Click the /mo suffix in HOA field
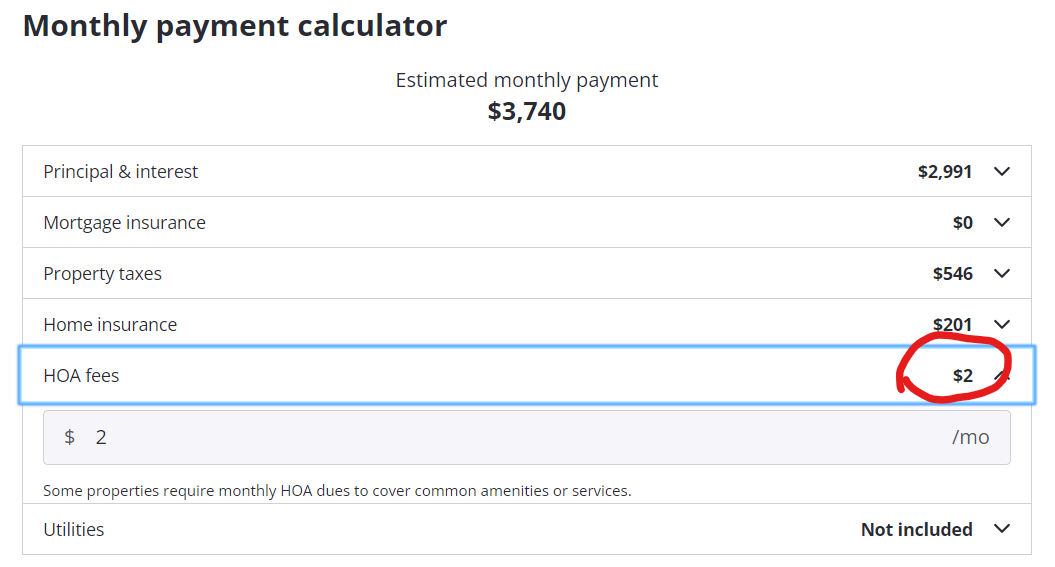Image resolution: width=1055 pixels, height=567 pixels. (970, 438)
